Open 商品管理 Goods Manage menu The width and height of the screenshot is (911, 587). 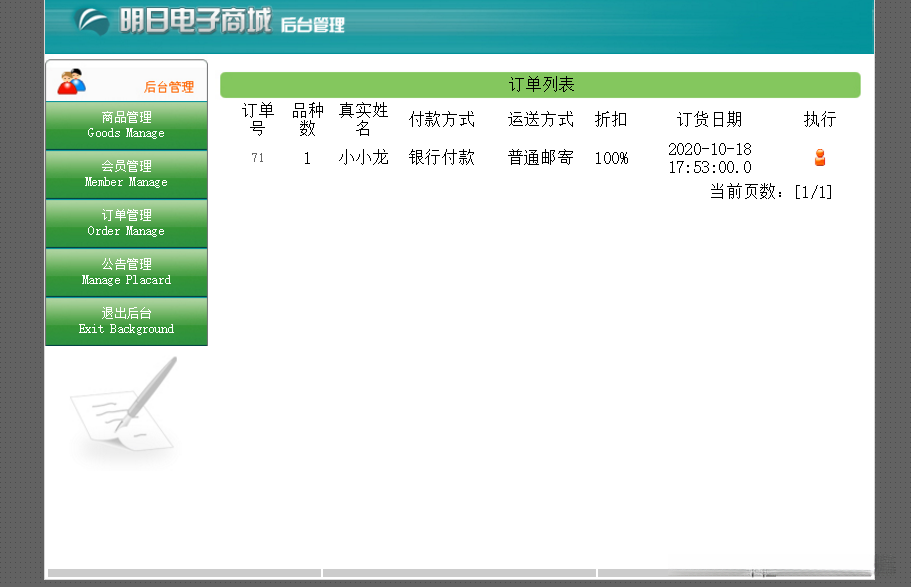coord(126,125)
